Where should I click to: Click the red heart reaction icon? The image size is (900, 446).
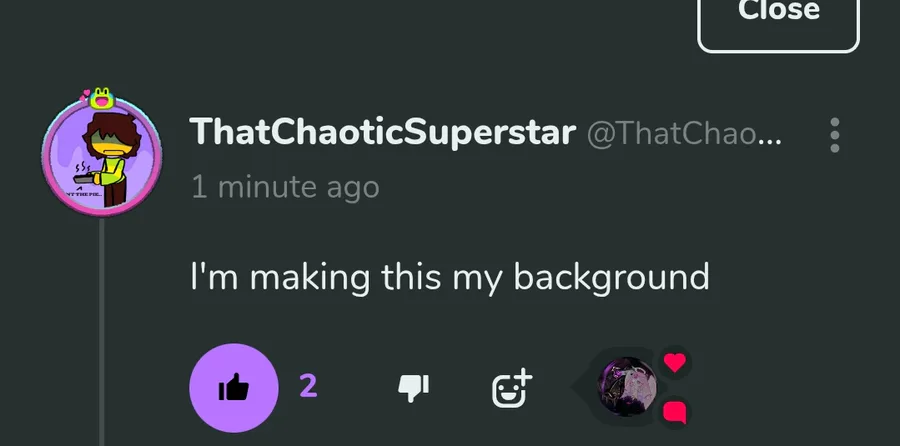(674, 362)
